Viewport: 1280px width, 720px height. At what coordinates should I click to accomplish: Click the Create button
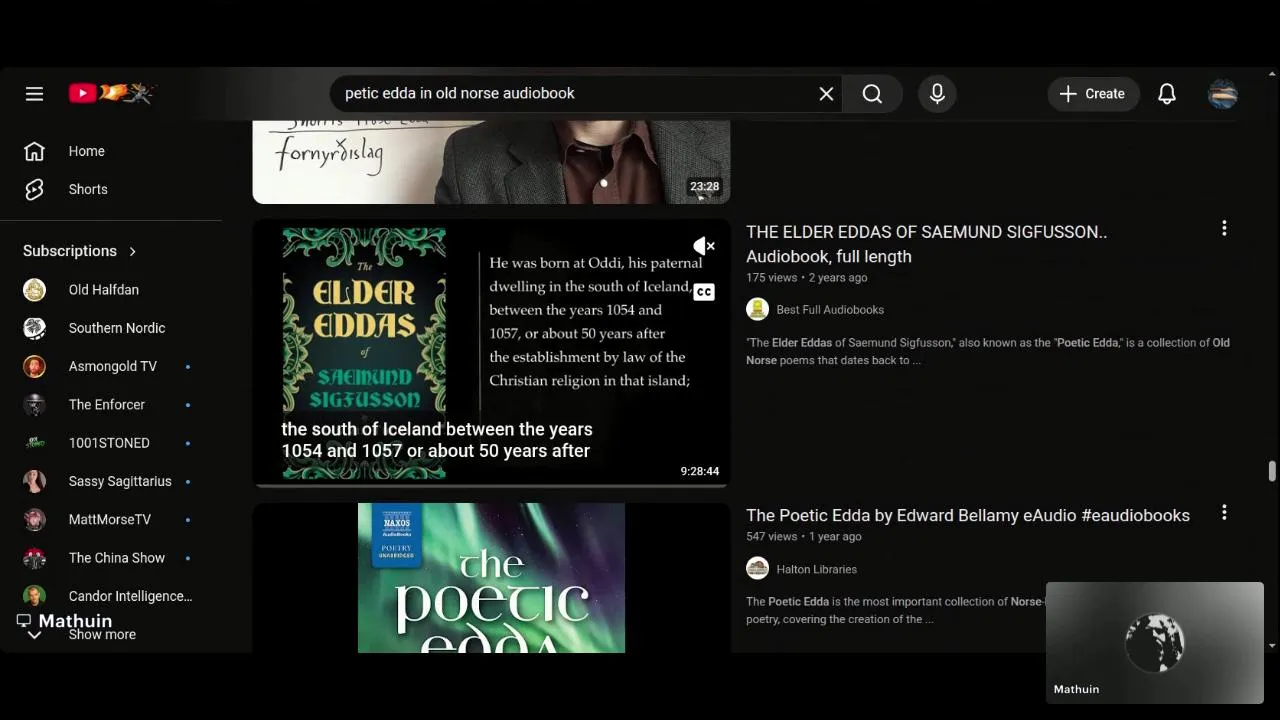click(x=1093, y=94)
